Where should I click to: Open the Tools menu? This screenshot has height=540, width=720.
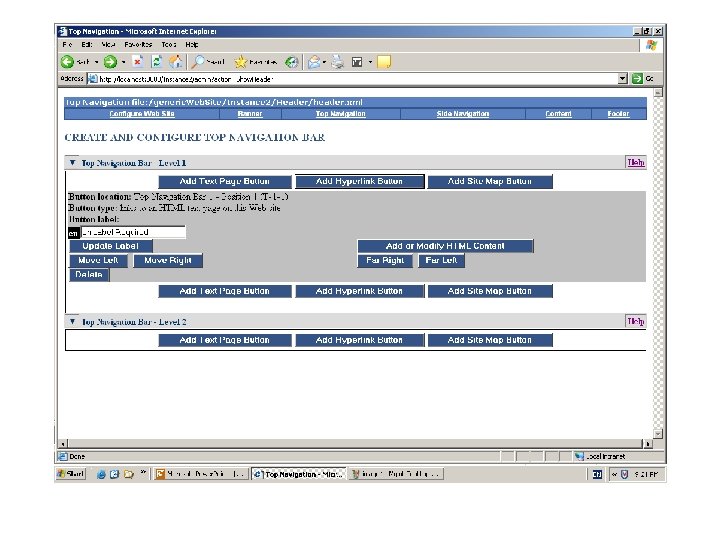pyautogui.click(x=169, y=45)
